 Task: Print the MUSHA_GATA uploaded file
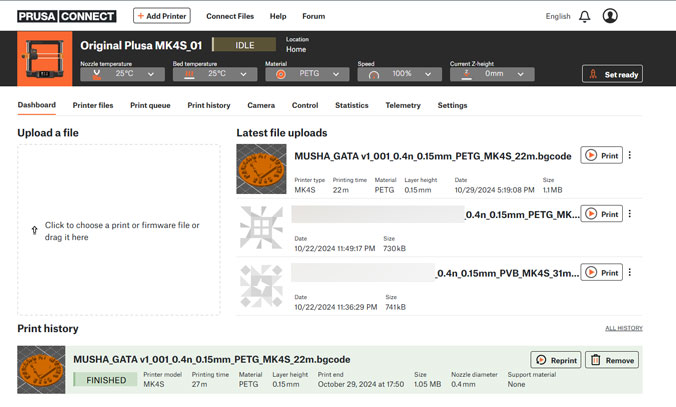tap(601, 155)
